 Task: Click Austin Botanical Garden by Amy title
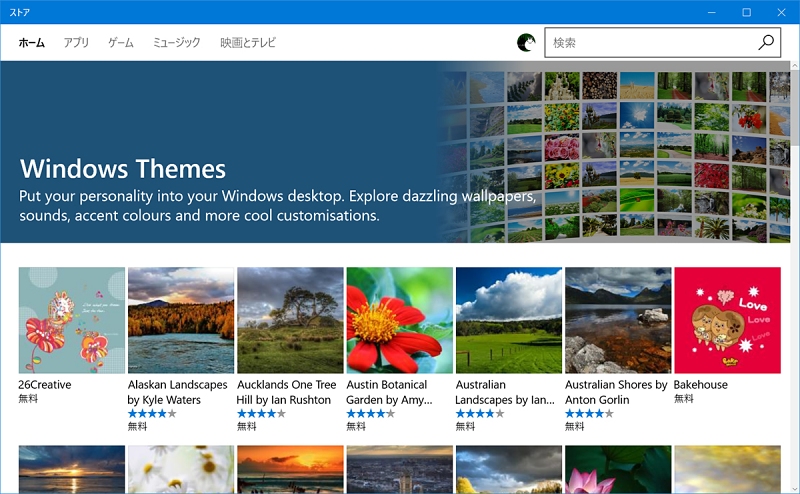(x=389, y=392)
